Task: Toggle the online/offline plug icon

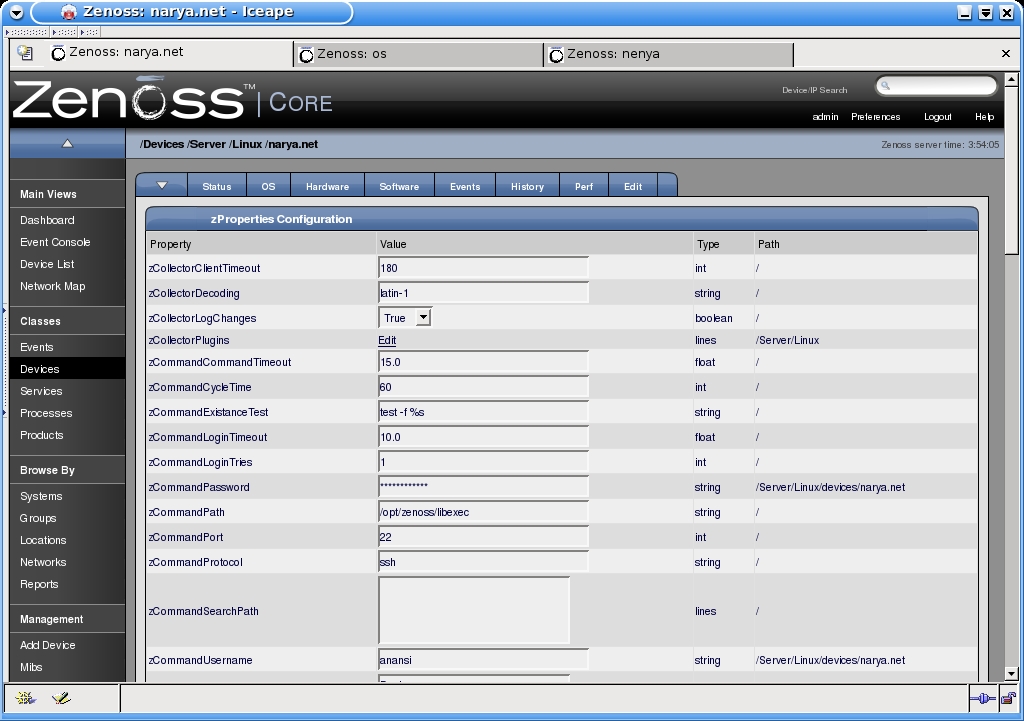Action: coord(982,699)
